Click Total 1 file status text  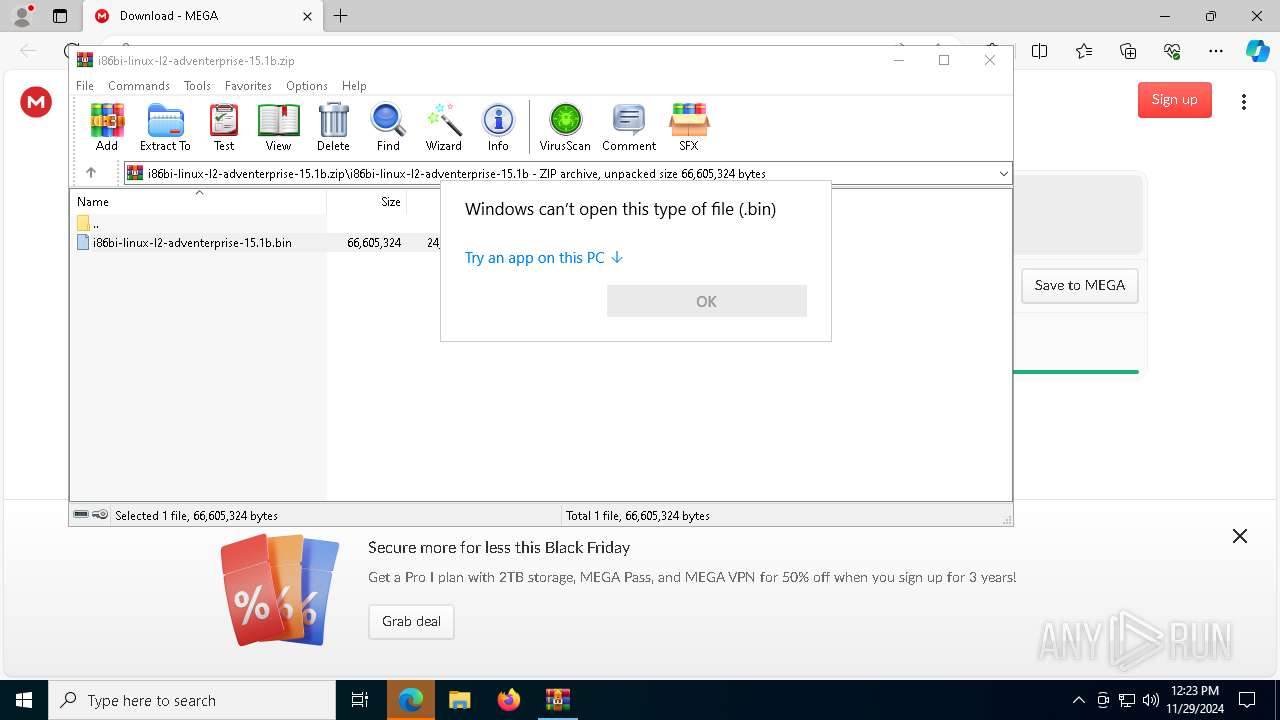pos(638,516)
